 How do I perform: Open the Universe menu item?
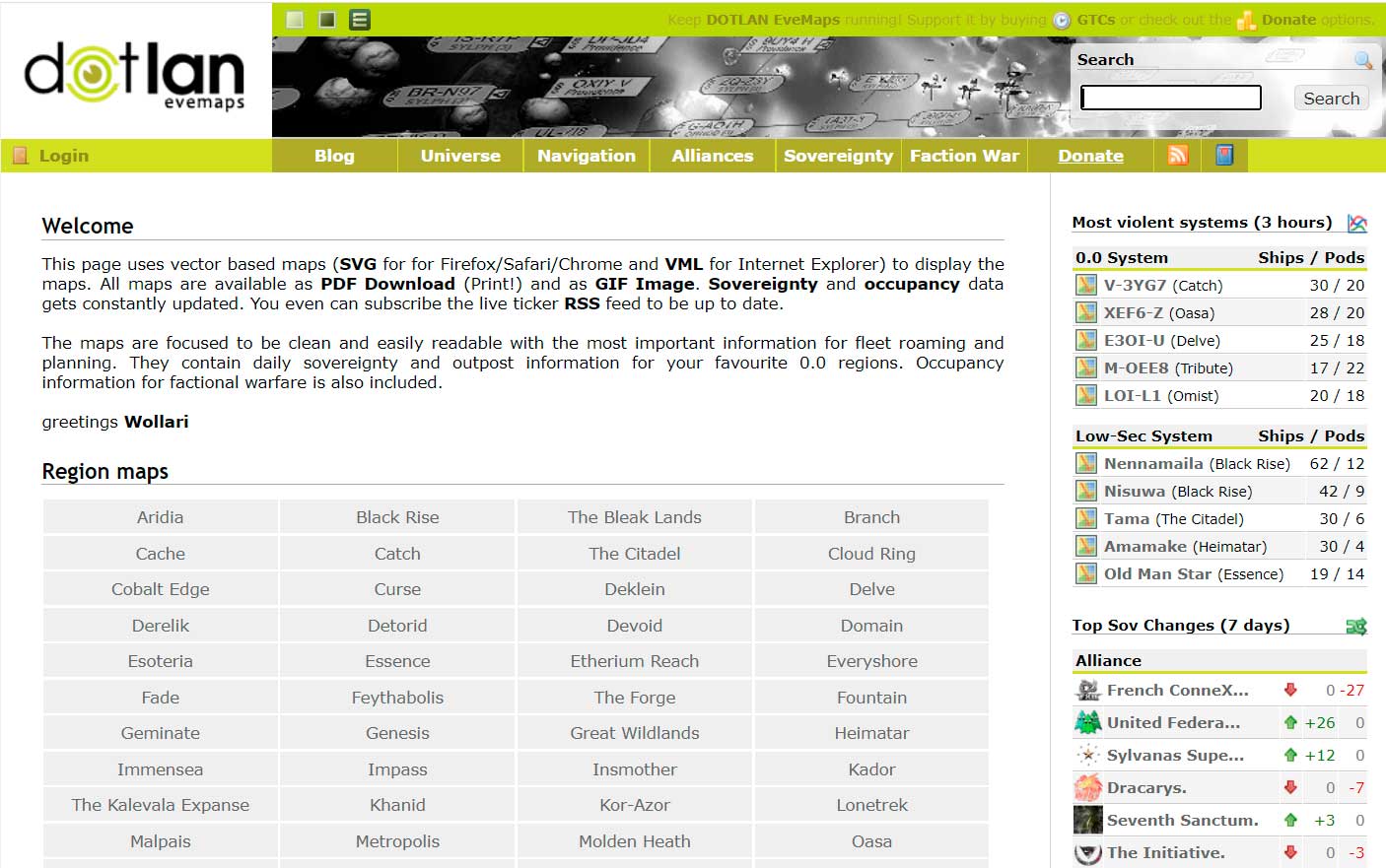click(x=460, y=156)
